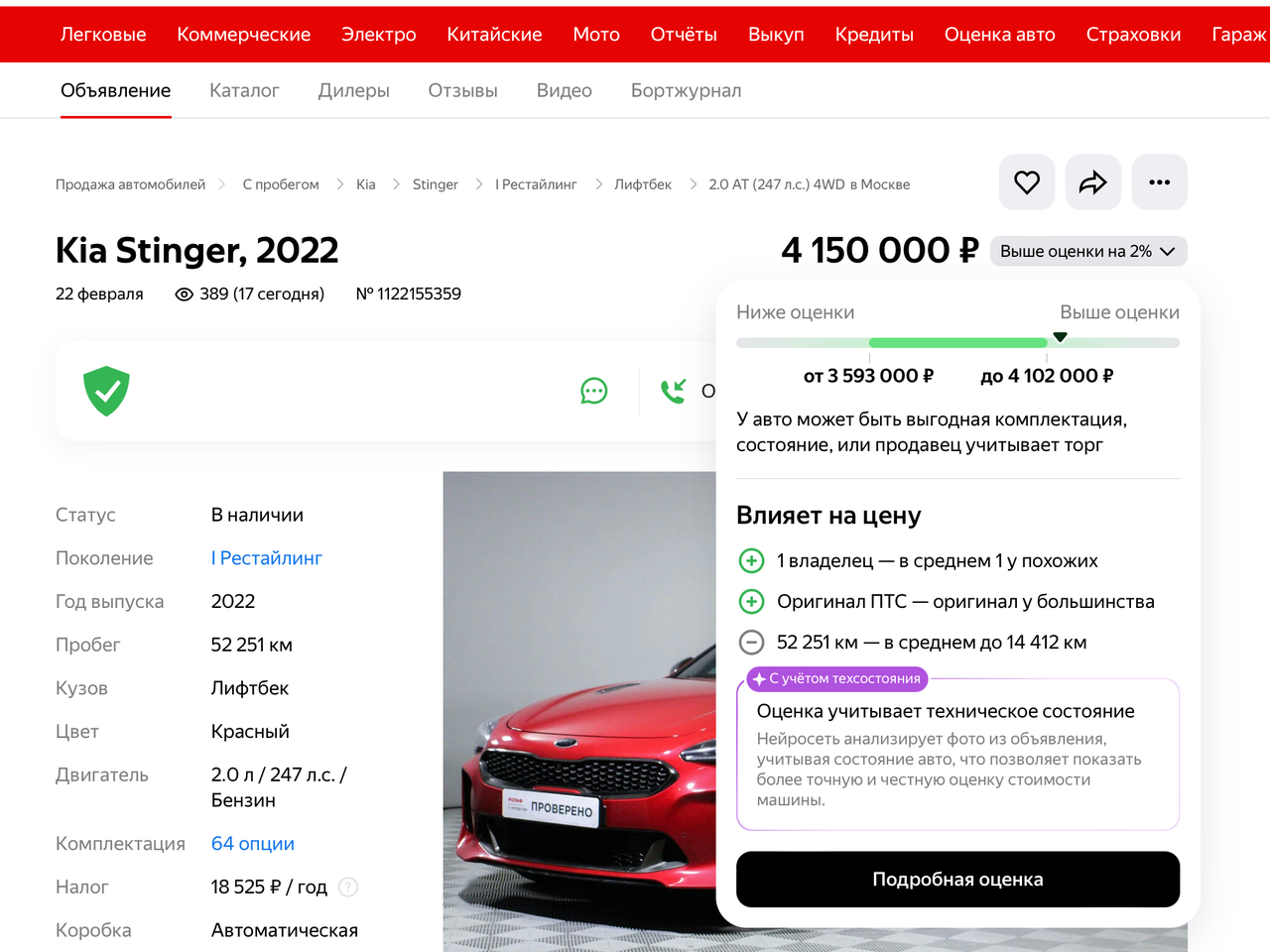
Task: Go to Продажа автомобилей breadcrumb
Action: [x=131, y=184]
